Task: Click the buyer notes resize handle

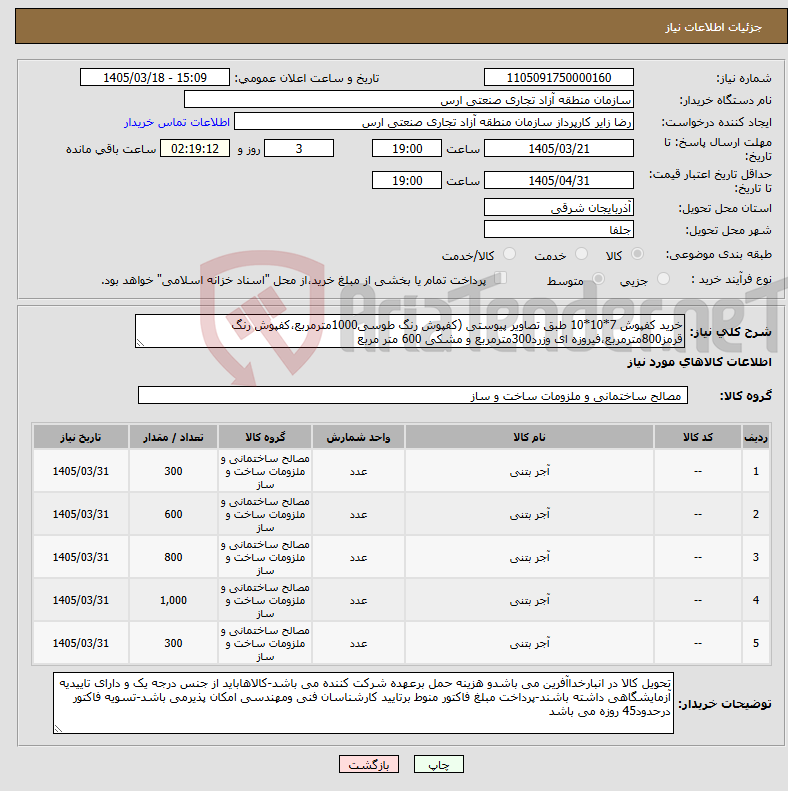Action: coord(59,728)
